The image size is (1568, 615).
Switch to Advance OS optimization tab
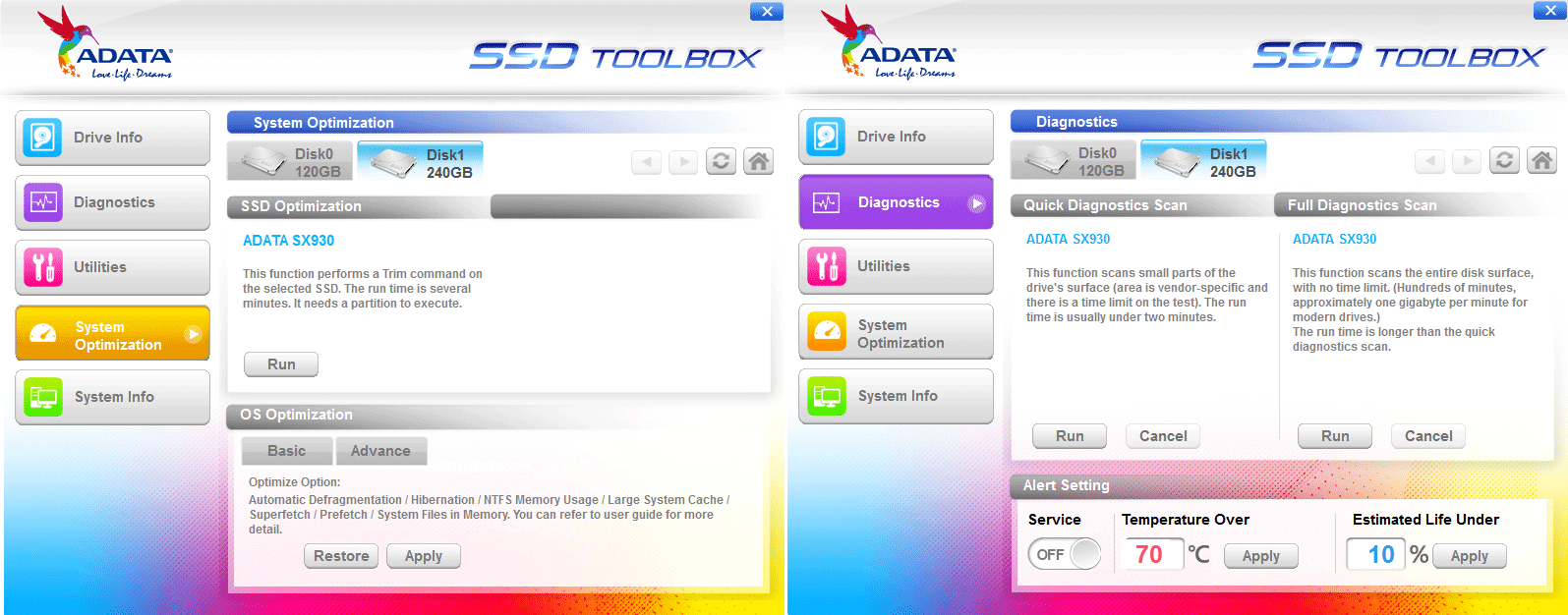[381, 451]
